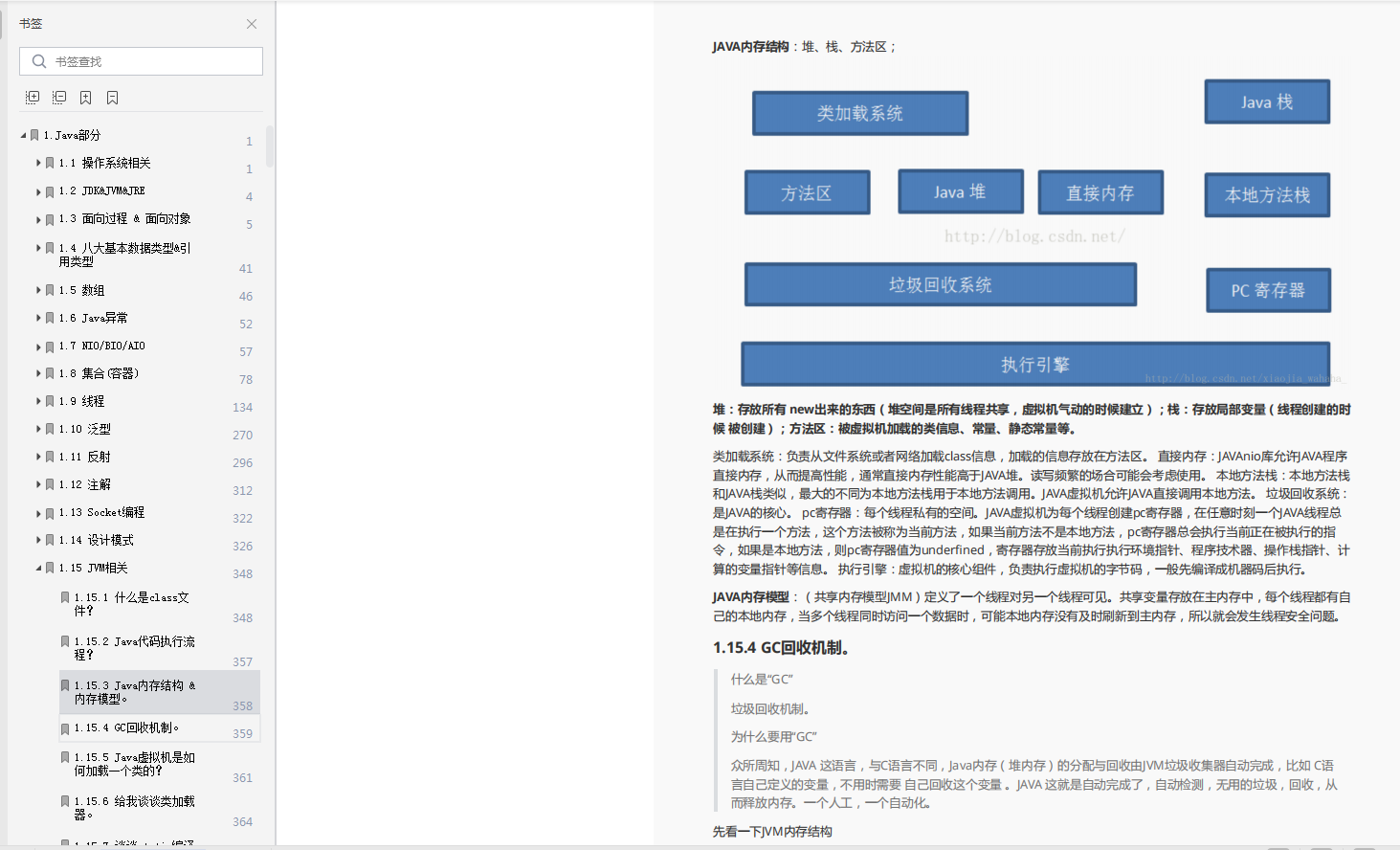Expand the 1.7 NIO/BIO/AIO bookmark
1400x850 pixels.
pyautogui.click(x=38, y=346)
